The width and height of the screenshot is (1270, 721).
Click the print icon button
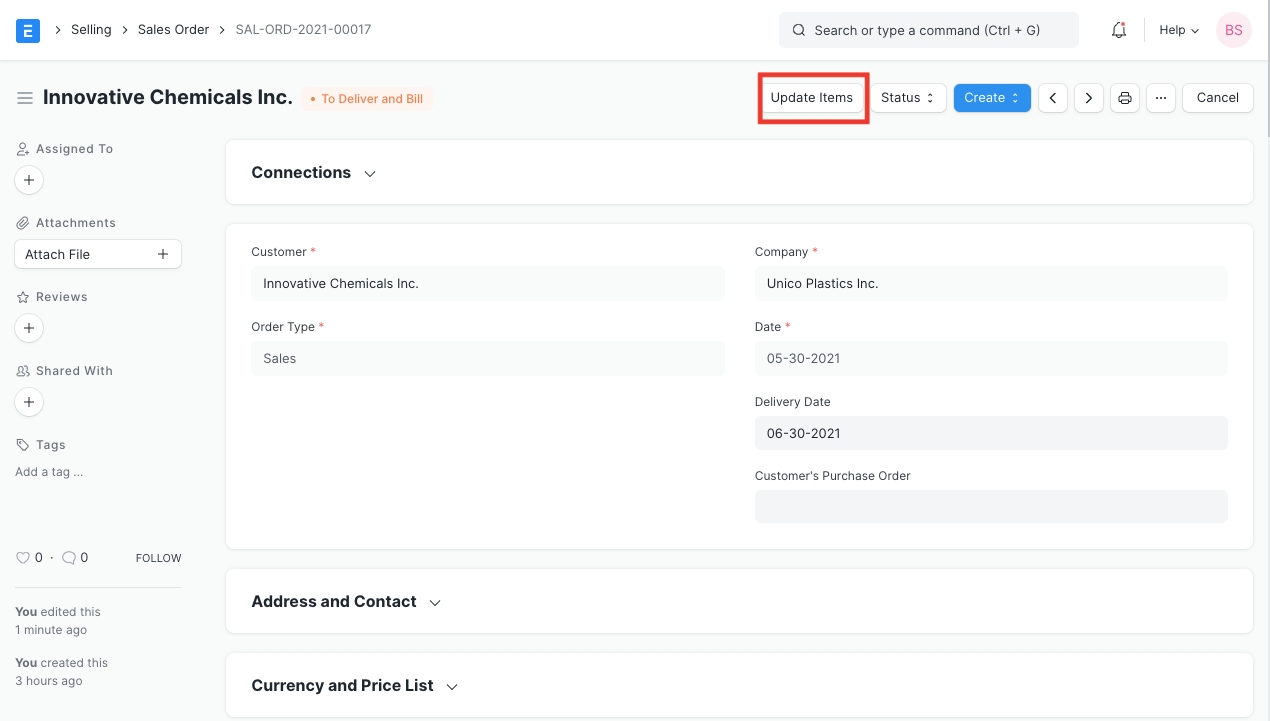pyautogui.click(x=1125, y=98)
